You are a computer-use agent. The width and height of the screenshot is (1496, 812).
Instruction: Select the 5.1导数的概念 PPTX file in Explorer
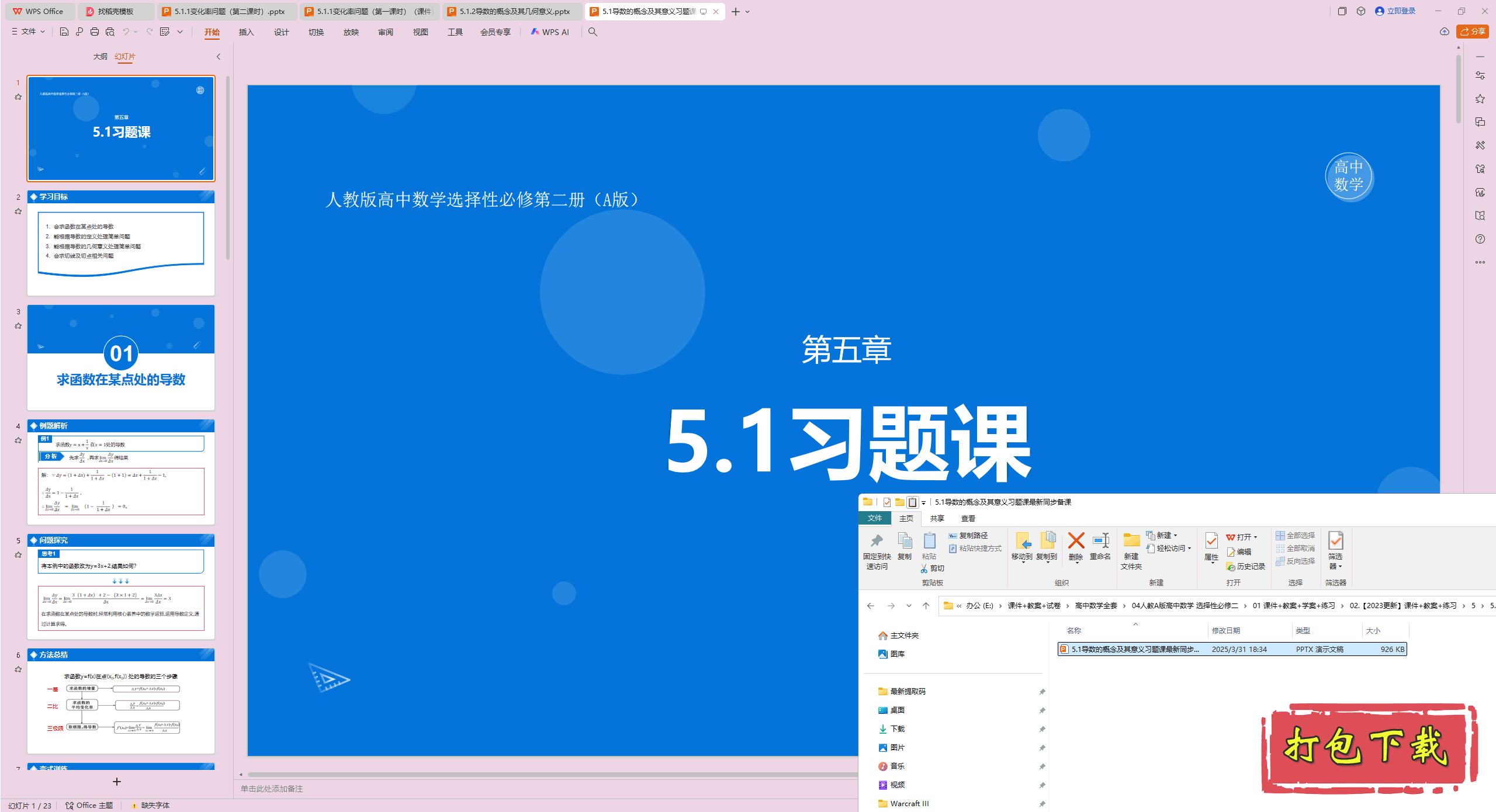(x=1232, y=649)
